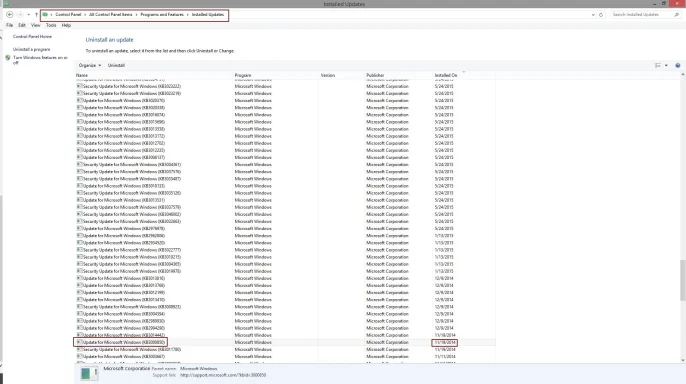Click the Forward navigation arrow
This screenshot has height=384, width=686.
pyautogui.click(x=20, y=14)
